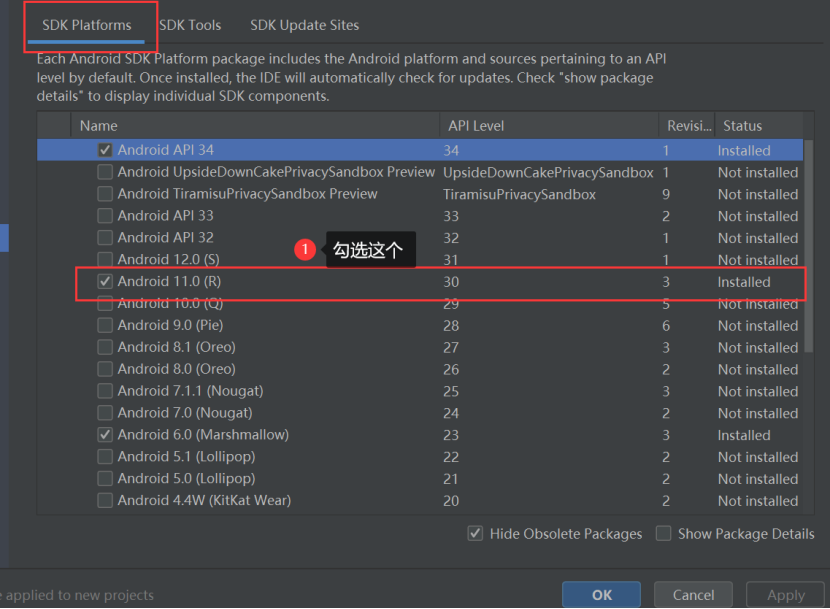The width and height of the screenshot is (830, 609).
Task: Toggle the Android 11.0 (R) checkbox
Action: (105, 281)
